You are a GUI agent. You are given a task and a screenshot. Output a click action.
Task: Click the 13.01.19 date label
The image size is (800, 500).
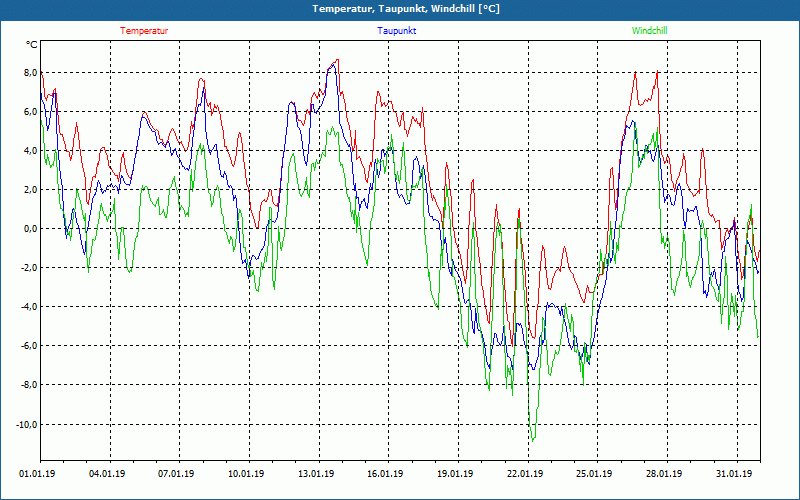coord(316,474)
